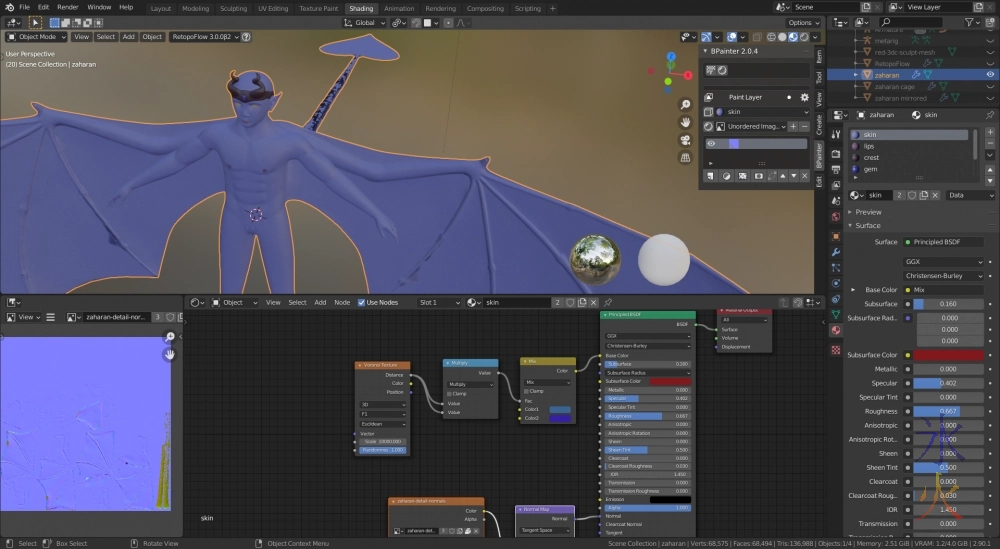
Task: Switch to perspective/orthographic grid gizmo
Action: click(x=685, y=157)
